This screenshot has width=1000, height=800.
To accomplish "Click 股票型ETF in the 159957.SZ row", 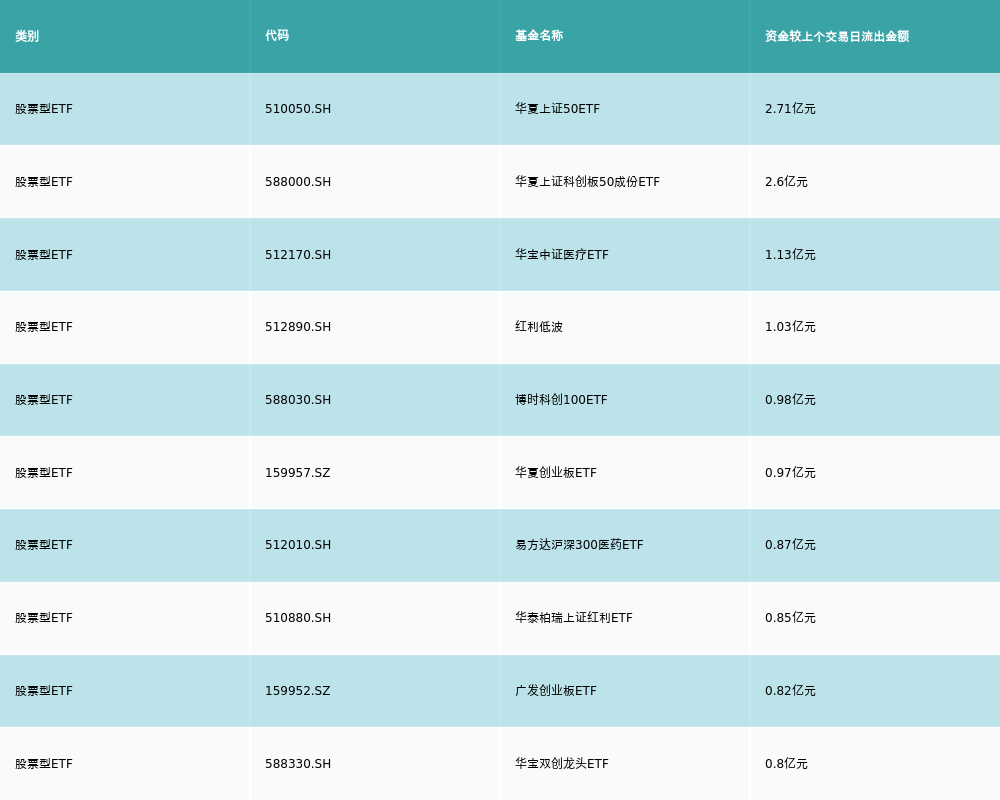I will point(44,473).
